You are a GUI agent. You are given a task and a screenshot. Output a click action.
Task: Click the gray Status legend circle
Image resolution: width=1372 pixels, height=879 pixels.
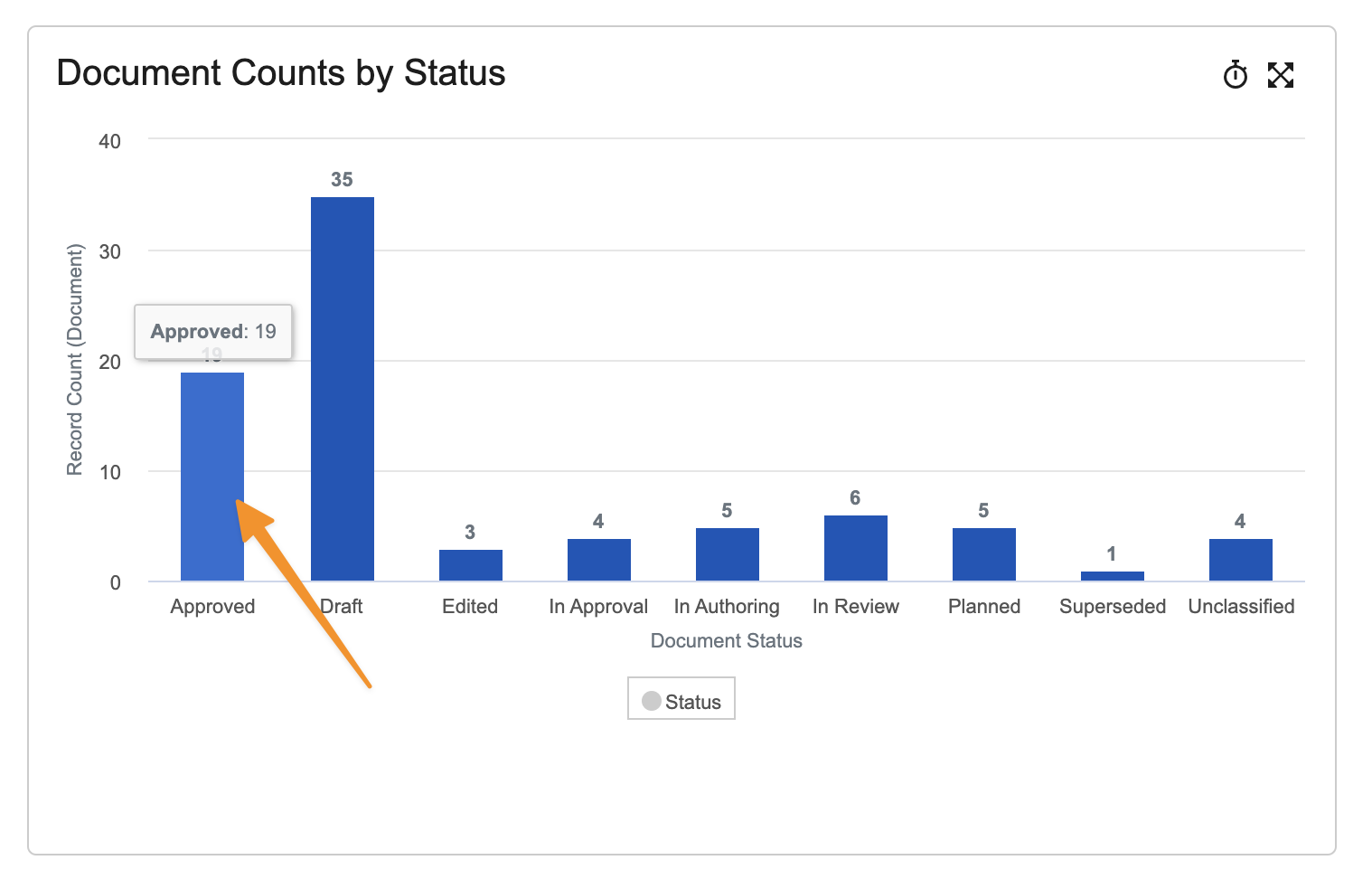(x=651, y=701)
